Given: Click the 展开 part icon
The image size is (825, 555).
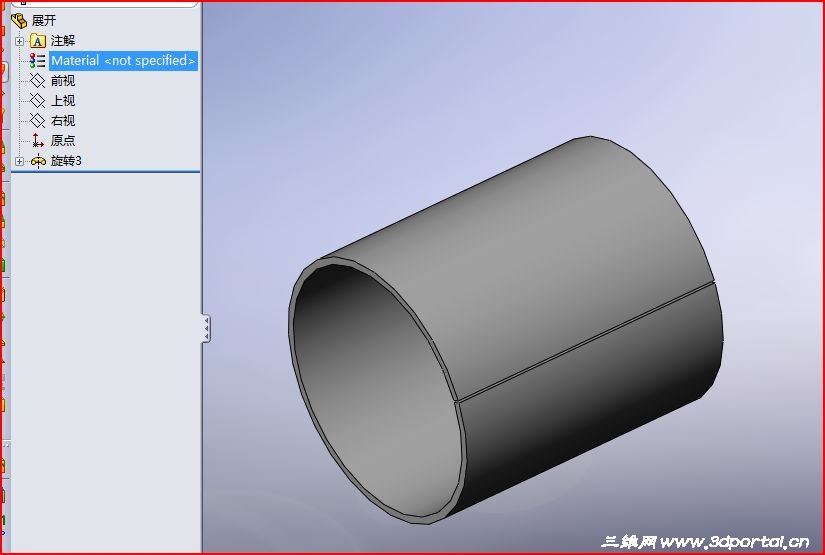Looking at the screenshot, I should [x=19, y=21].
